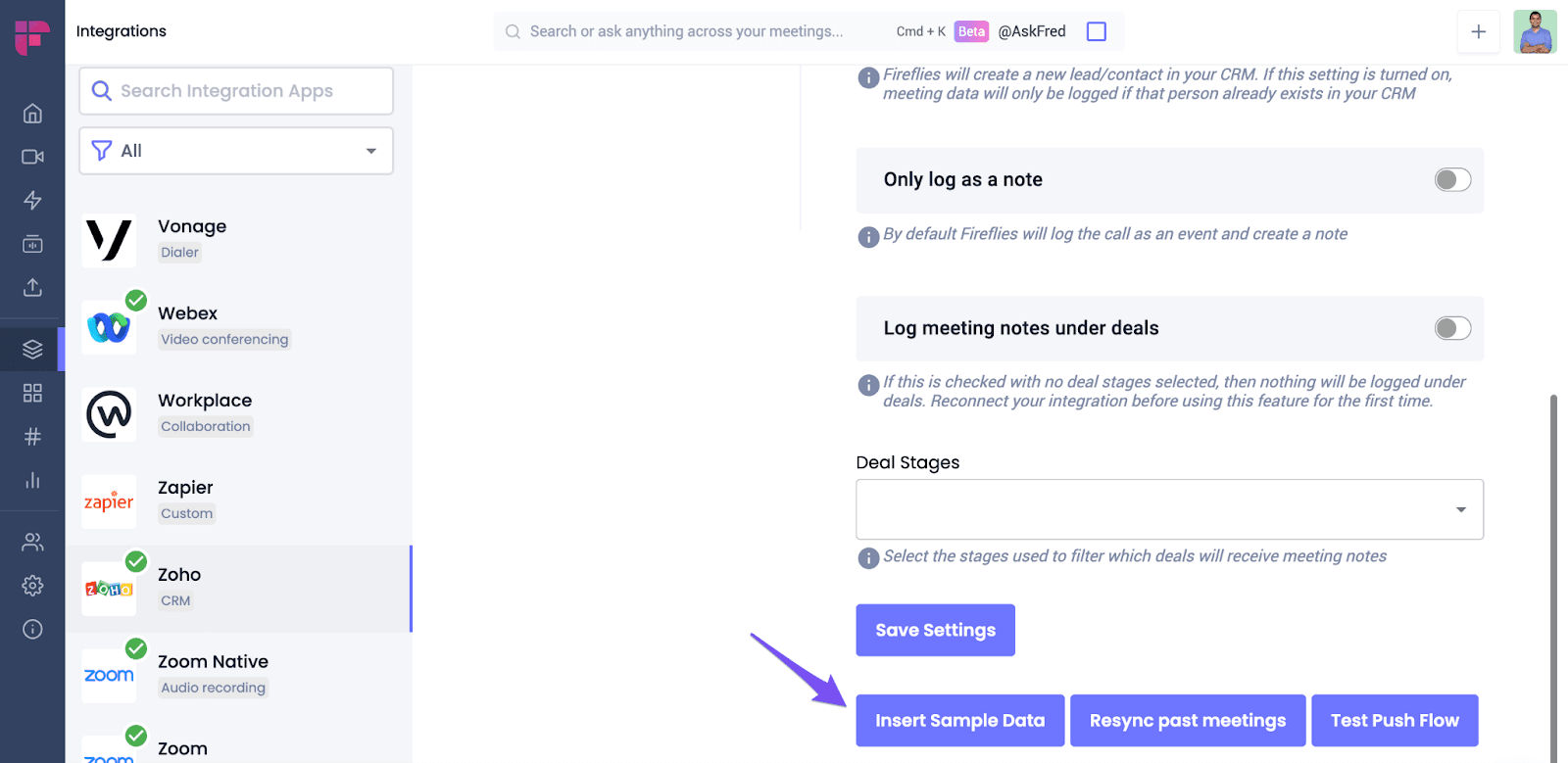Open Uploads sidebar icon

pos(32,287)
